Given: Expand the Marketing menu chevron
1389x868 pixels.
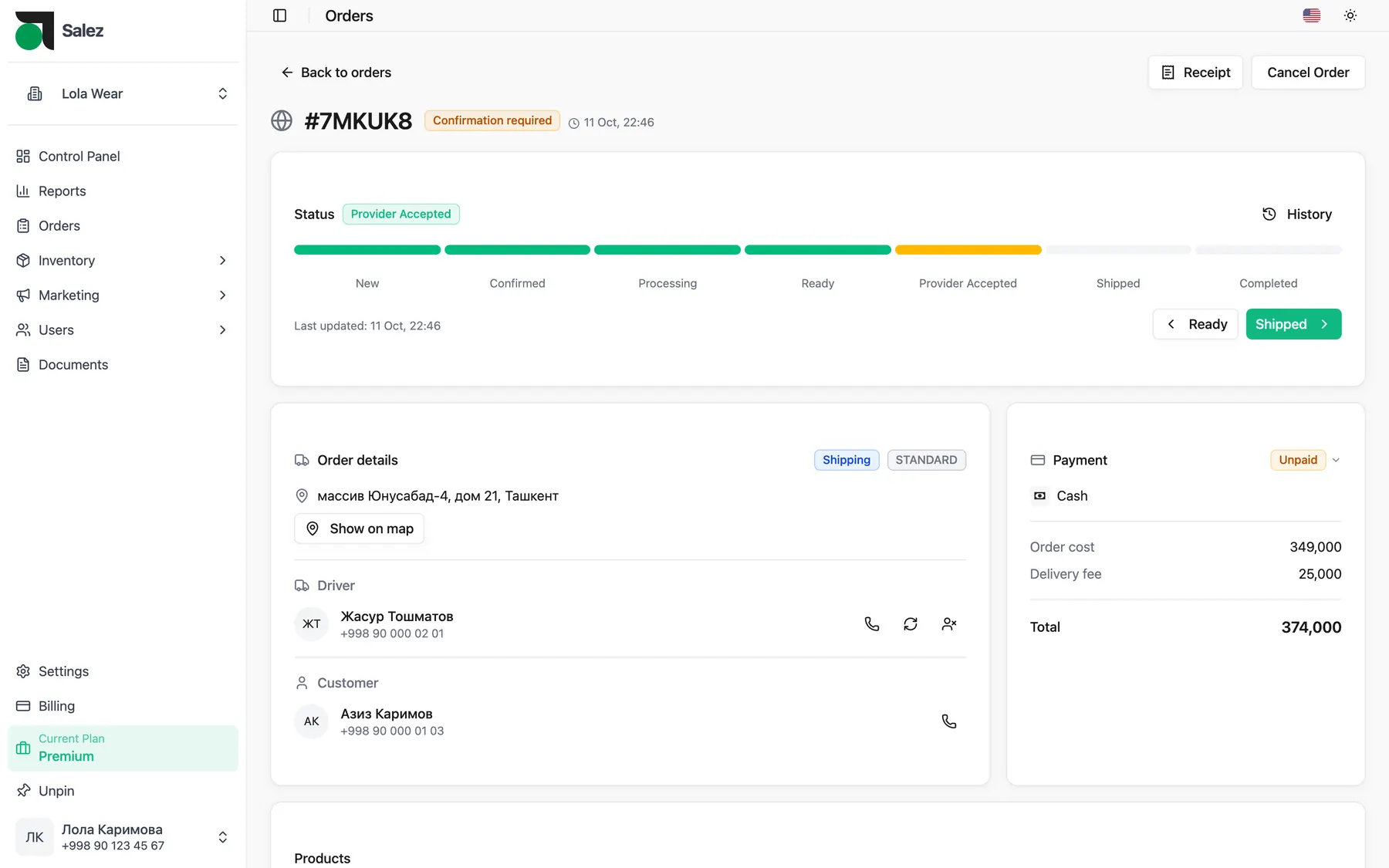Looking at the screenshot, I should (222, 296).
